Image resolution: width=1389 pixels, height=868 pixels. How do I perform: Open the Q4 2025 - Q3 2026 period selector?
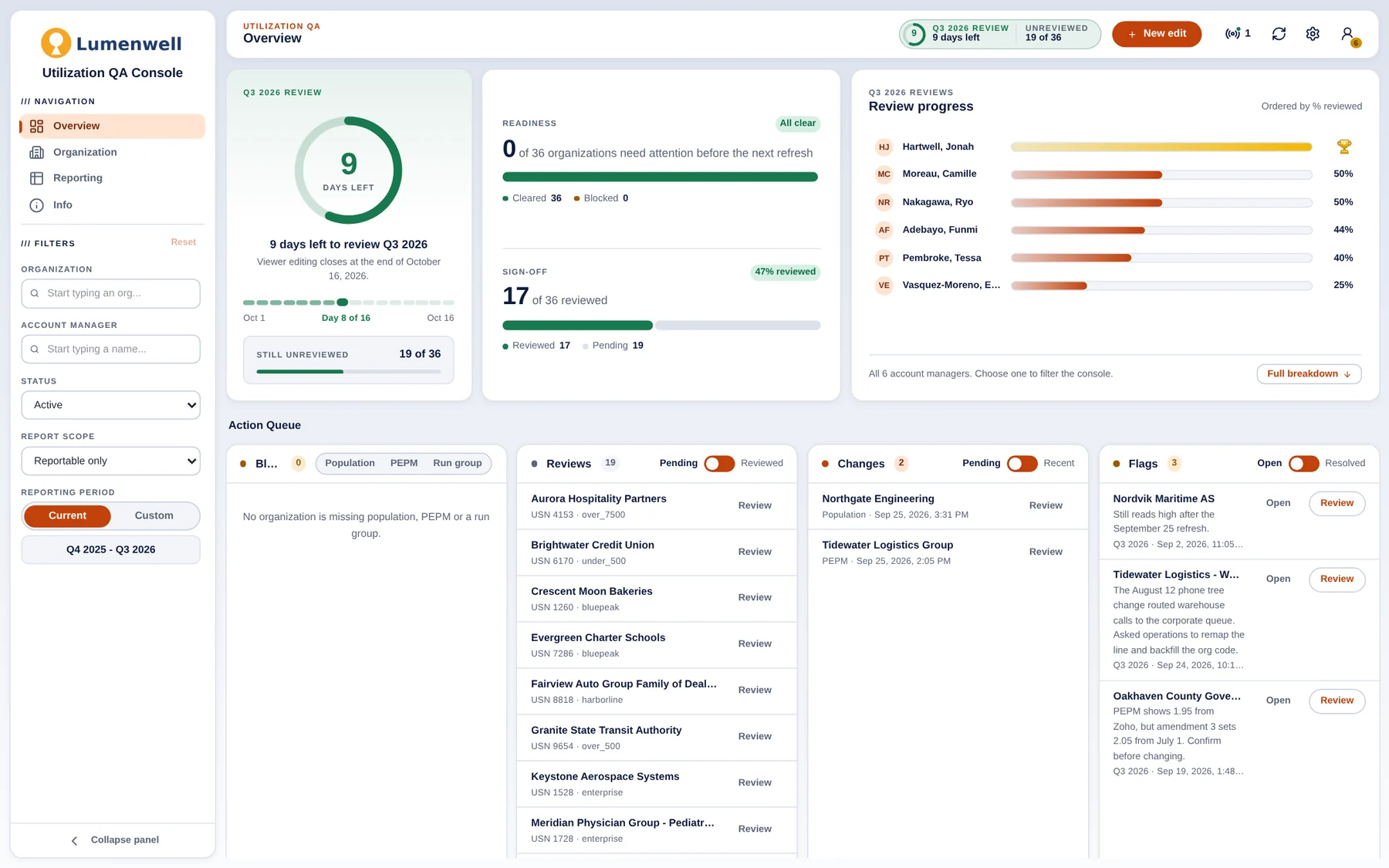tap(110, 549)
